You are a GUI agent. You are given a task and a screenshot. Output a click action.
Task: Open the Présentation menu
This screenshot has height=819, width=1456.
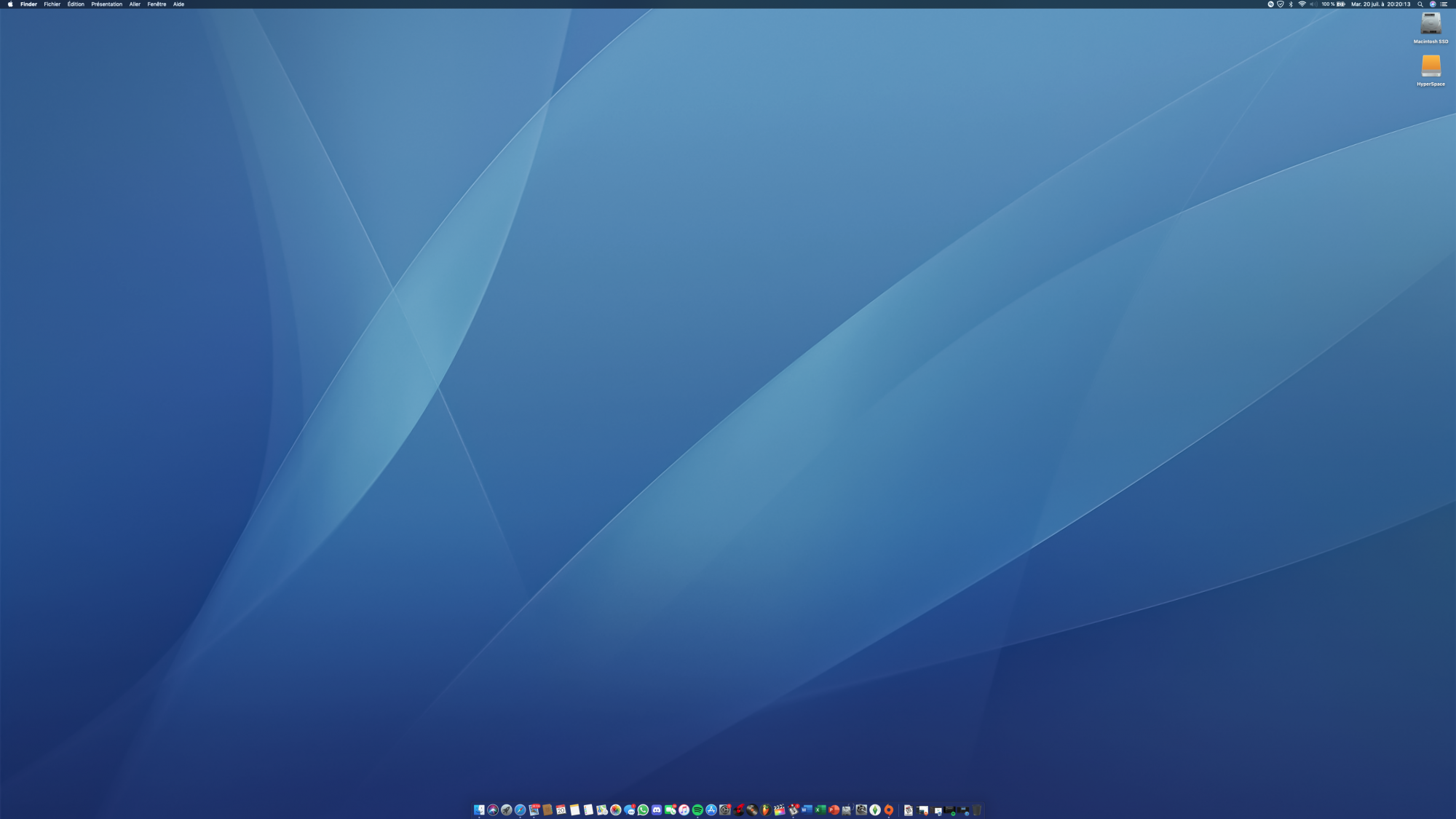(x=106, y=4)
